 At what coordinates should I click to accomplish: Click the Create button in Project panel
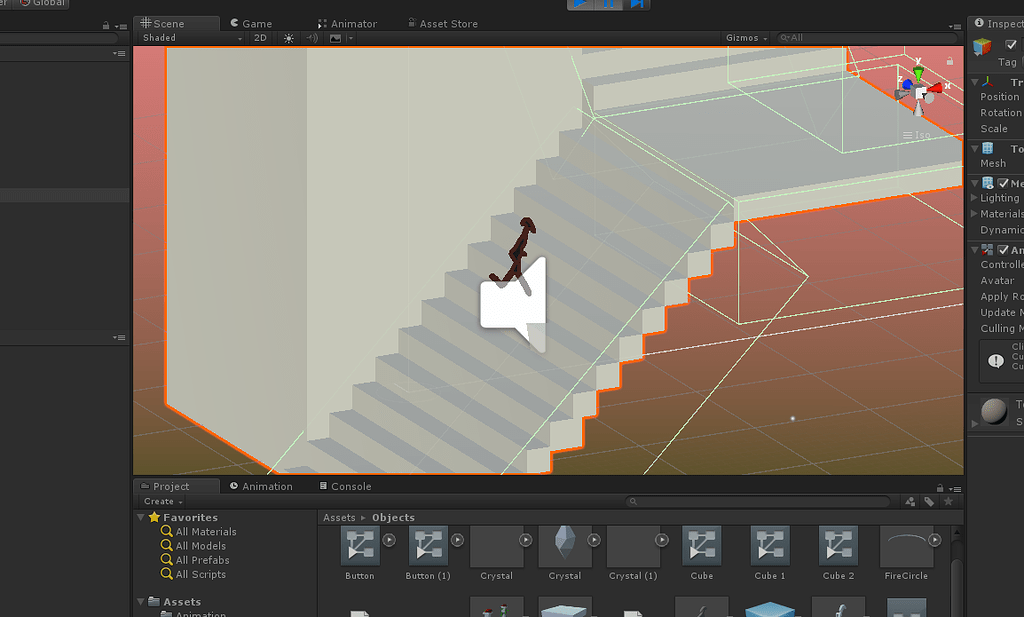(x=159, y=501)
